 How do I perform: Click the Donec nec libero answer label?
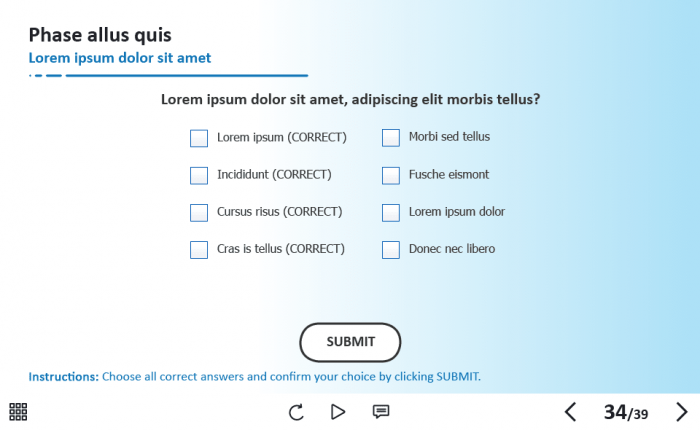(x=451, y=249)
